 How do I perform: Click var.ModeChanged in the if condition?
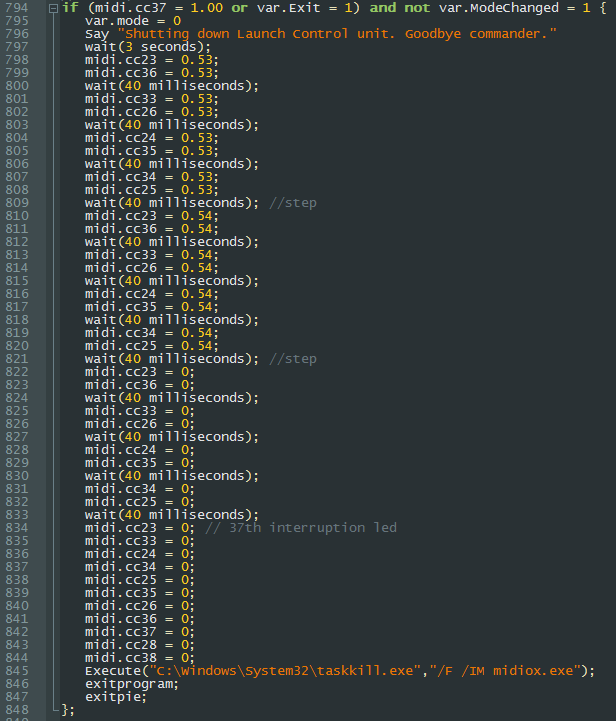pos(499,8)
